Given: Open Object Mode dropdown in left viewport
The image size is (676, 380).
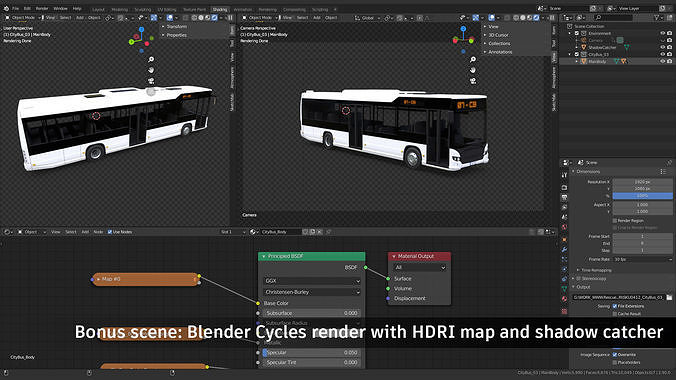Looking at the screenshot, I should (24, 18).
